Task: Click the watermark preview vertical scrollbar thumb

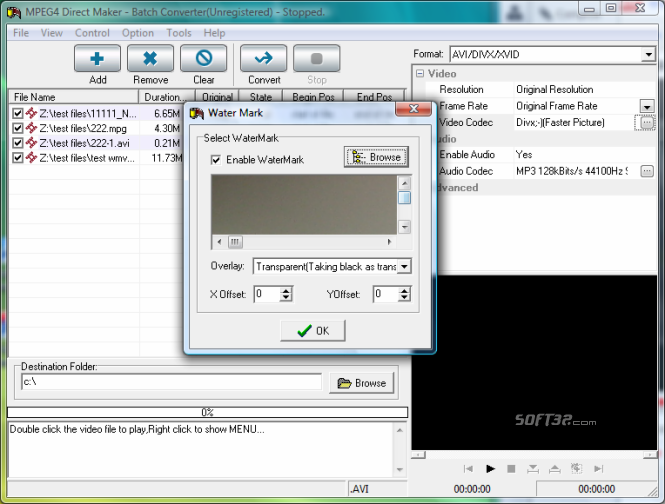Action: click(x=405, y=198)
